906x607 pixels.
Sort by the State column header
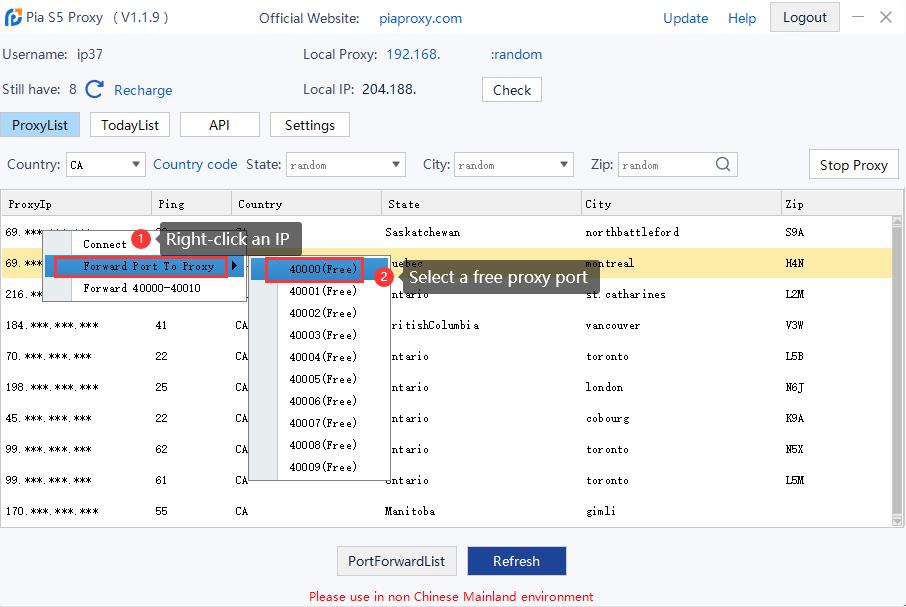coord(481,204)
